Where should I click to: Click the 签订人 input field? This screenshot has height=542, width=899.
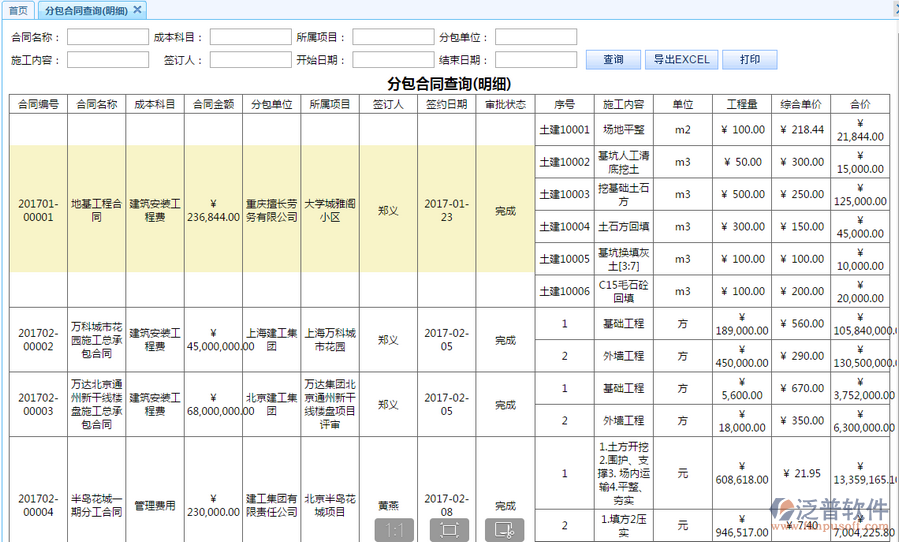coord(250,60)
